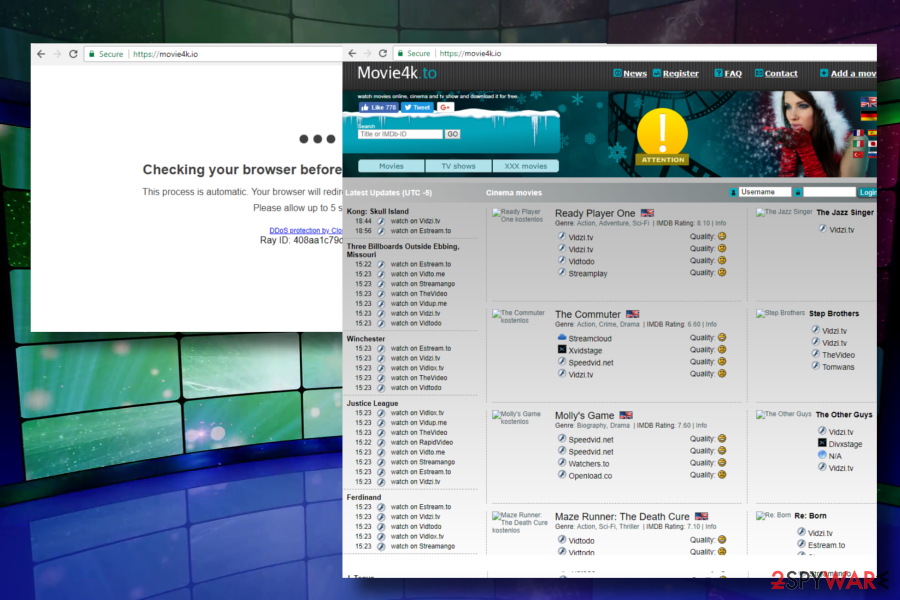
Task: Click the French flag language icon
Action: point(859,132)
